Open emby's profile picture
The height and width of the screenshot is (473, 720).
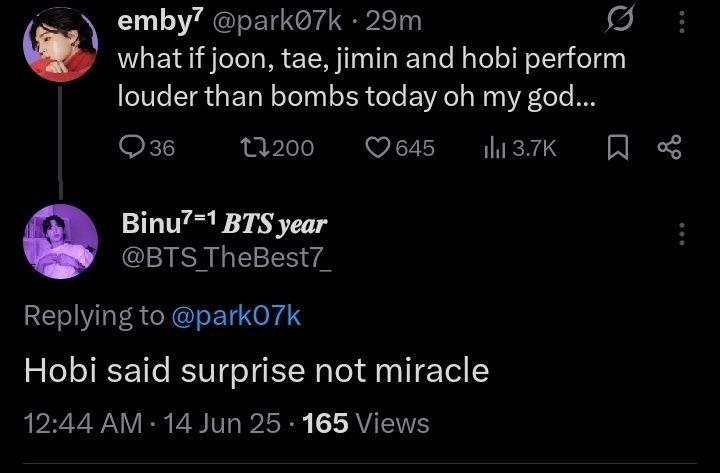(x=60, y=44)
